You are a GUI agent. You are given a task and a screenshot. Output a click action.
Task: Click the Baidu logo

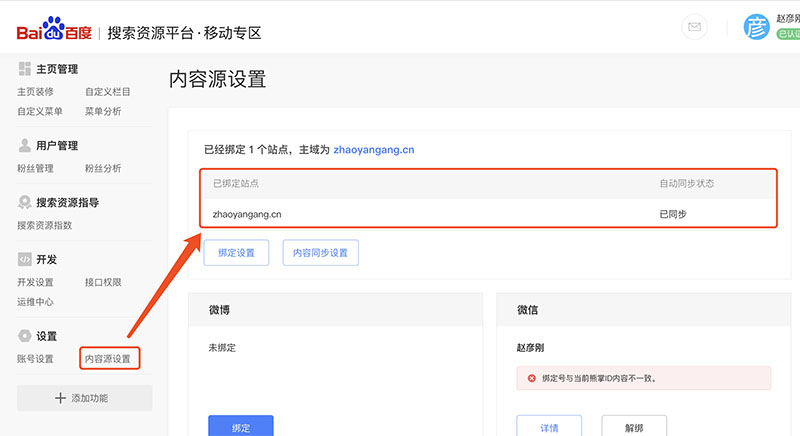(x=53, y=31)
